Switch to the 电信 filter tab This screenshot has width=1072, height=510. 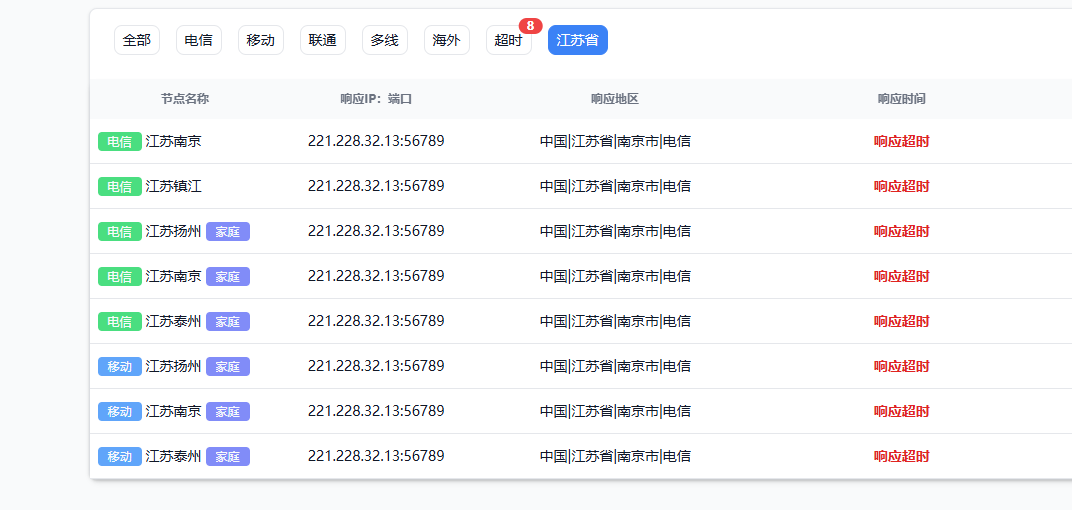[x=198, y=40]
